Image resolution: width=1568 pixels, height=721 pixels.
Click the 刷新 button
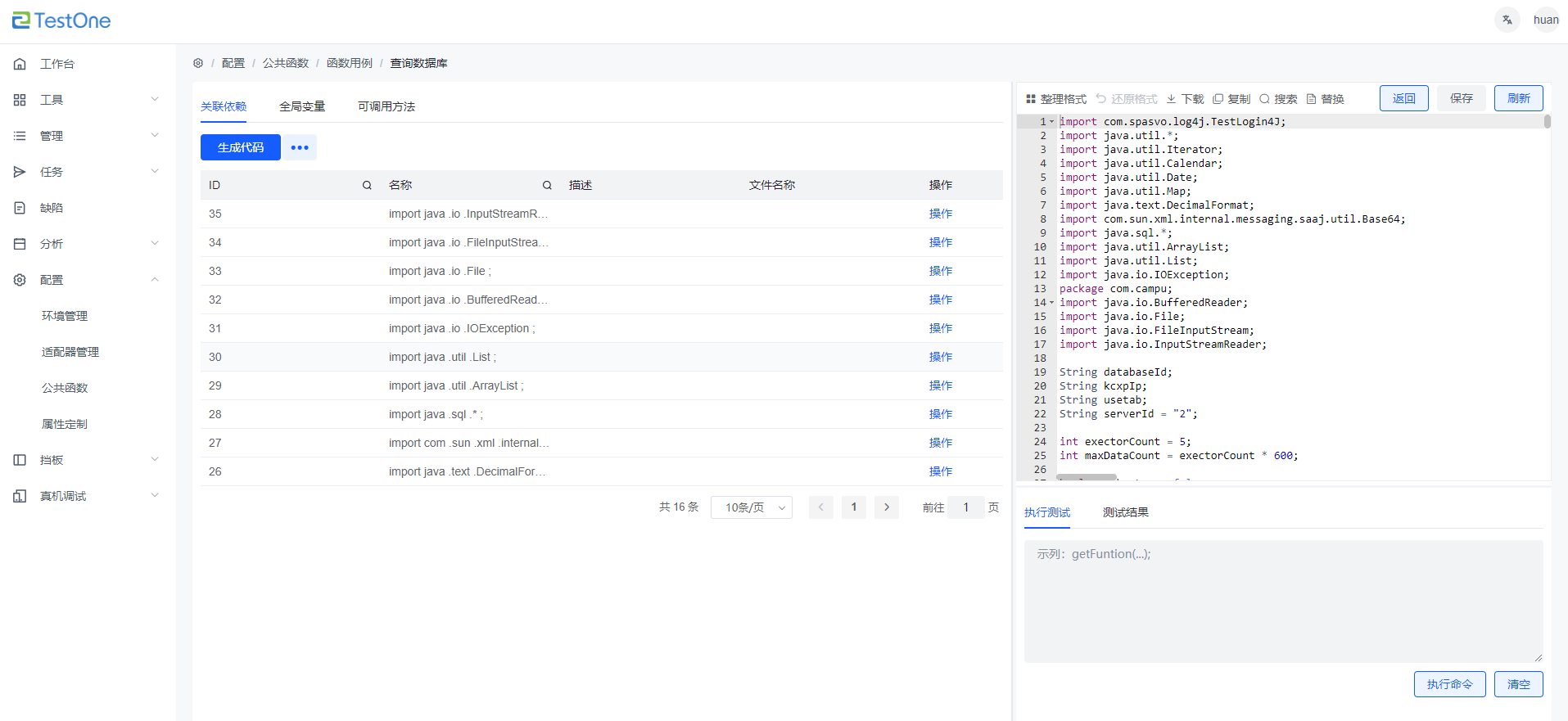pos(1519,98)
